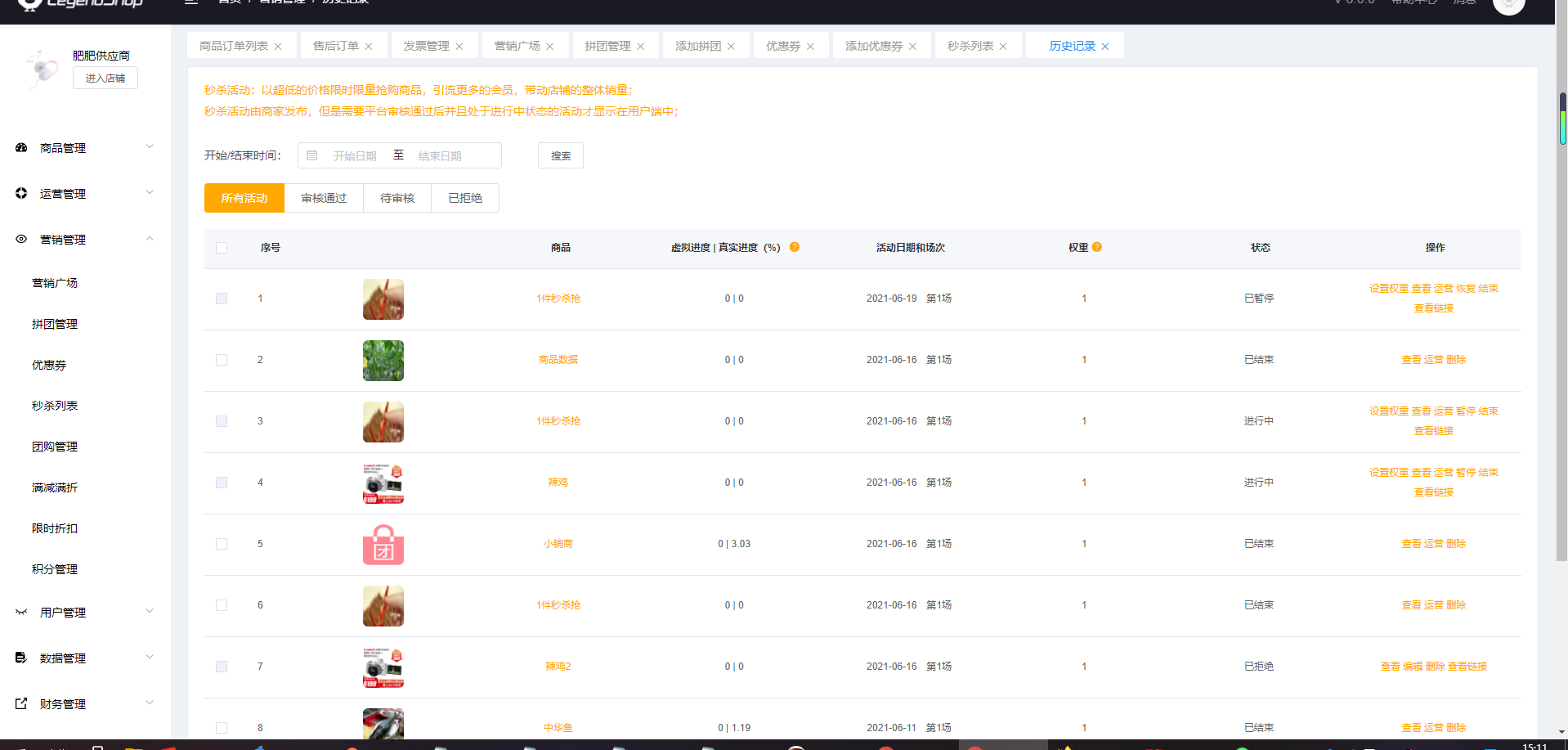Collapse the 营销管理 menu

150,239
